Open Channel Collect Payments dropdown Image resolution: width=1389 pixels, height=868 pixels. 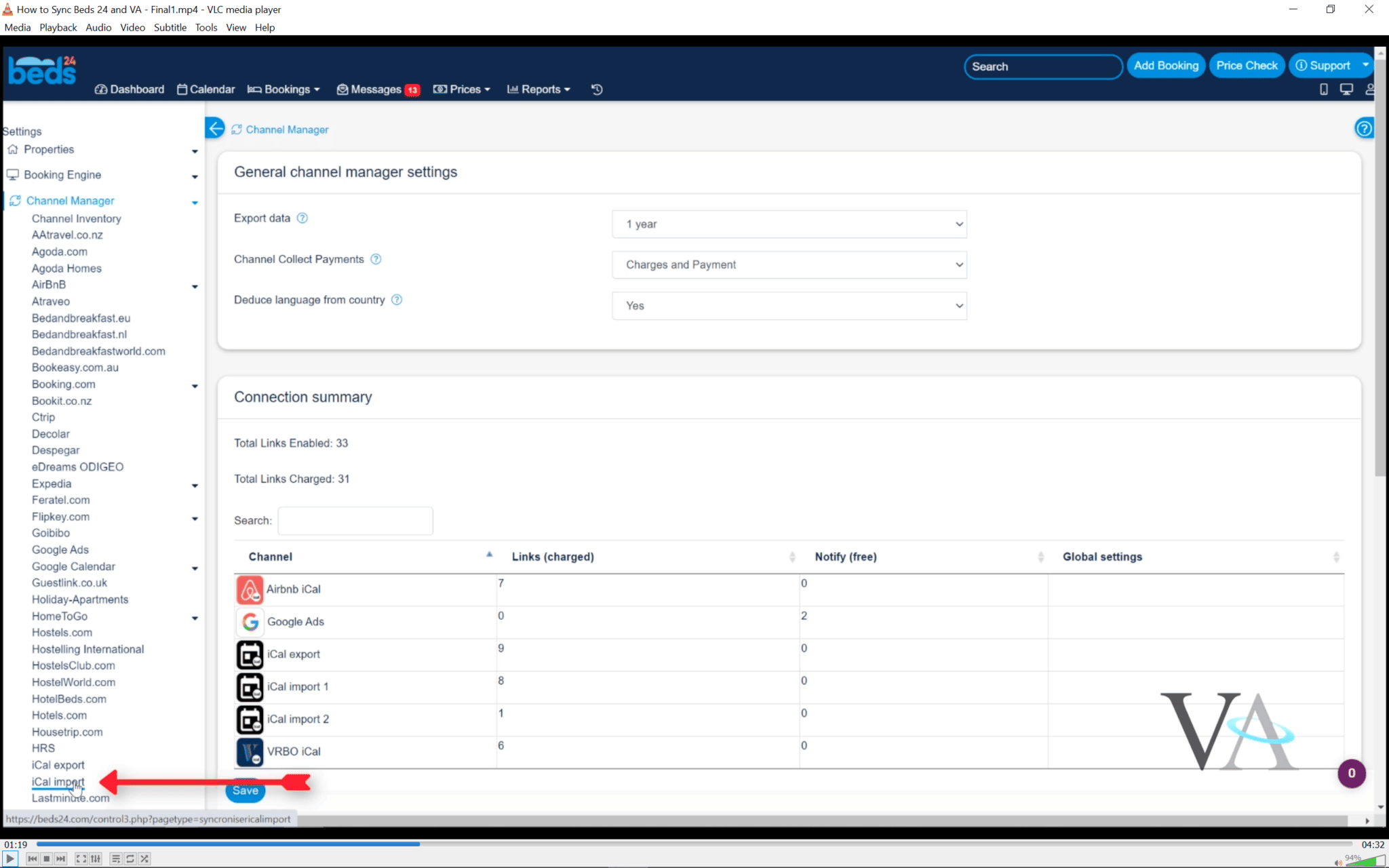789,264
